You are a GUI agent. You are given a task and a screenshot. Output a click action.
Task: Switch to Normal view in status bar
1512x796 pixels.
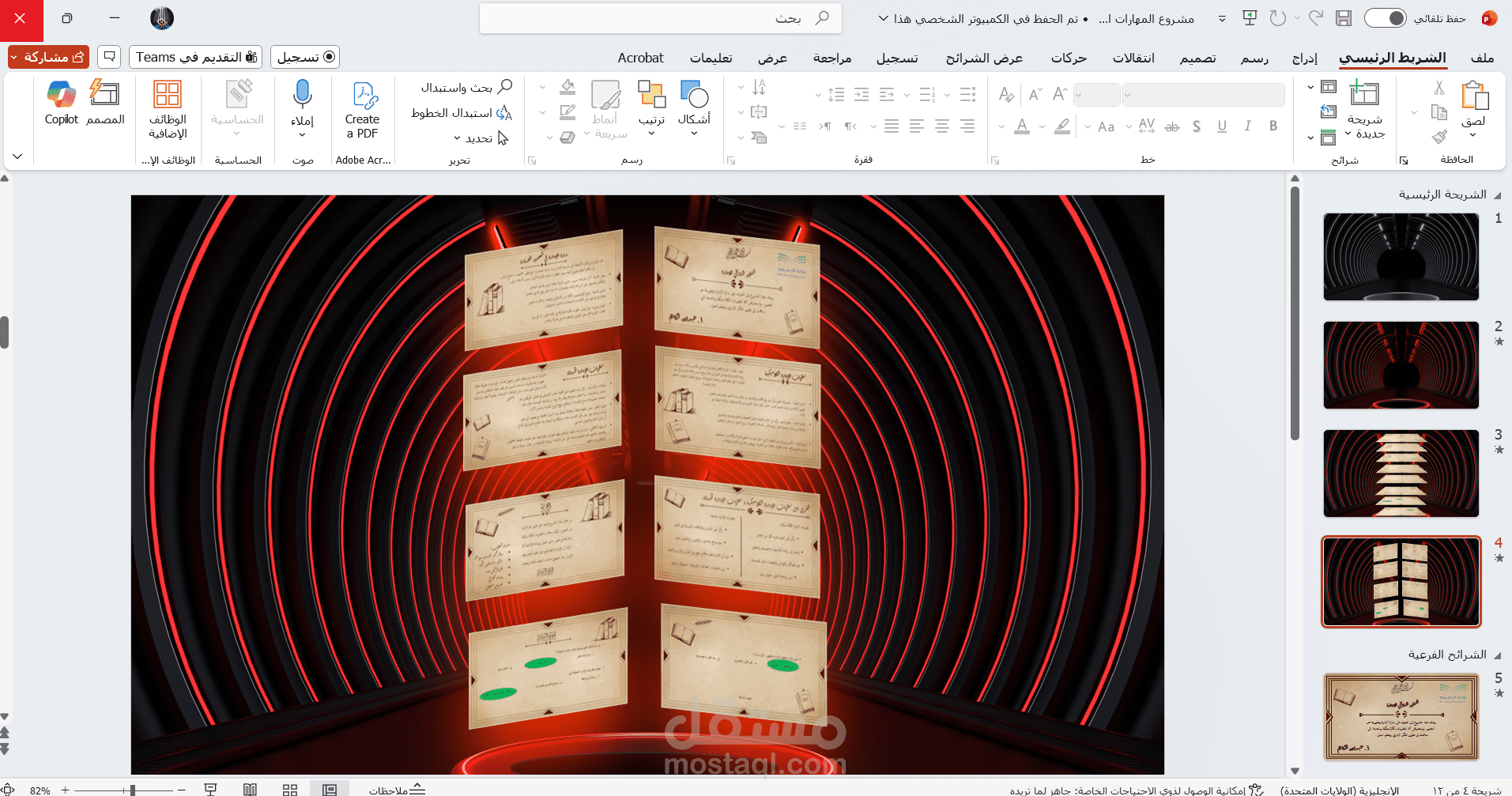click(330, 789)
